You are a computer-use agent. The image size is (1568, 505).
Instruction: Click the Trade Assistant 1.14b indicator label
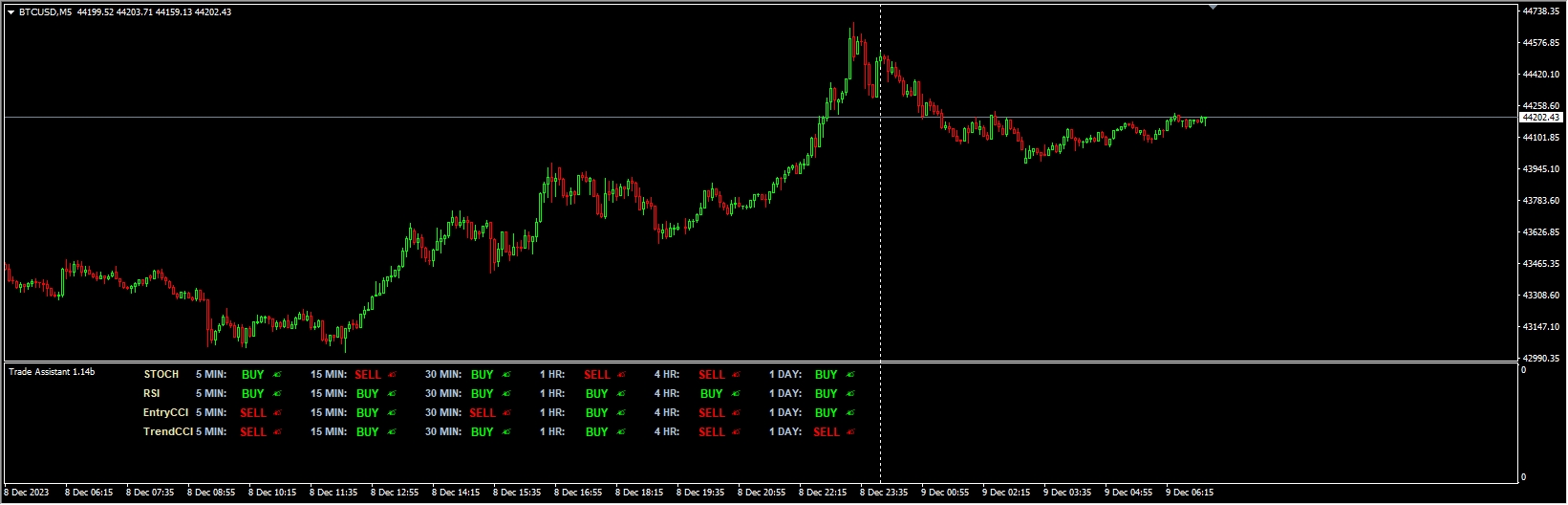click(52, 372)
